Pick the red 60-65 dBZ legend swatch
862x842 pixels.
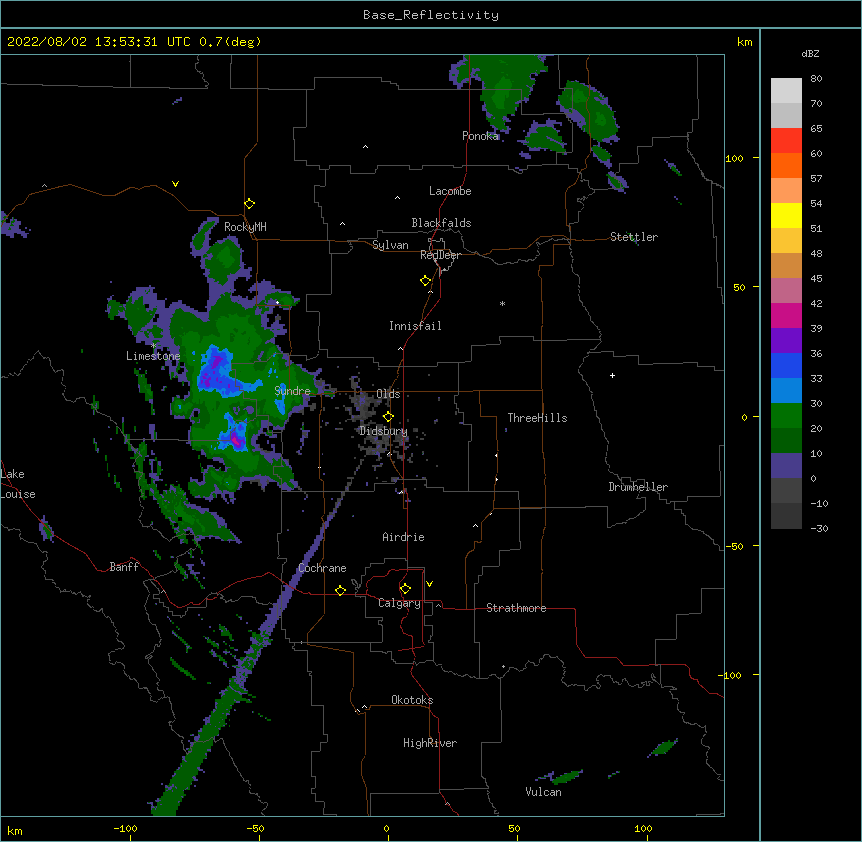click(x=786, y=141)
